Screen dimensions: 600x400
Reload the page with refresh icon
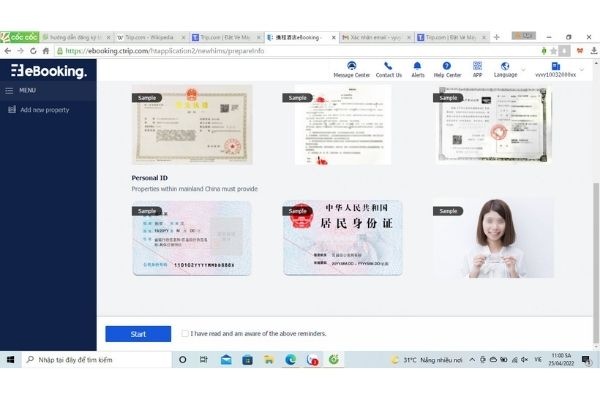[x=33, y=51]
